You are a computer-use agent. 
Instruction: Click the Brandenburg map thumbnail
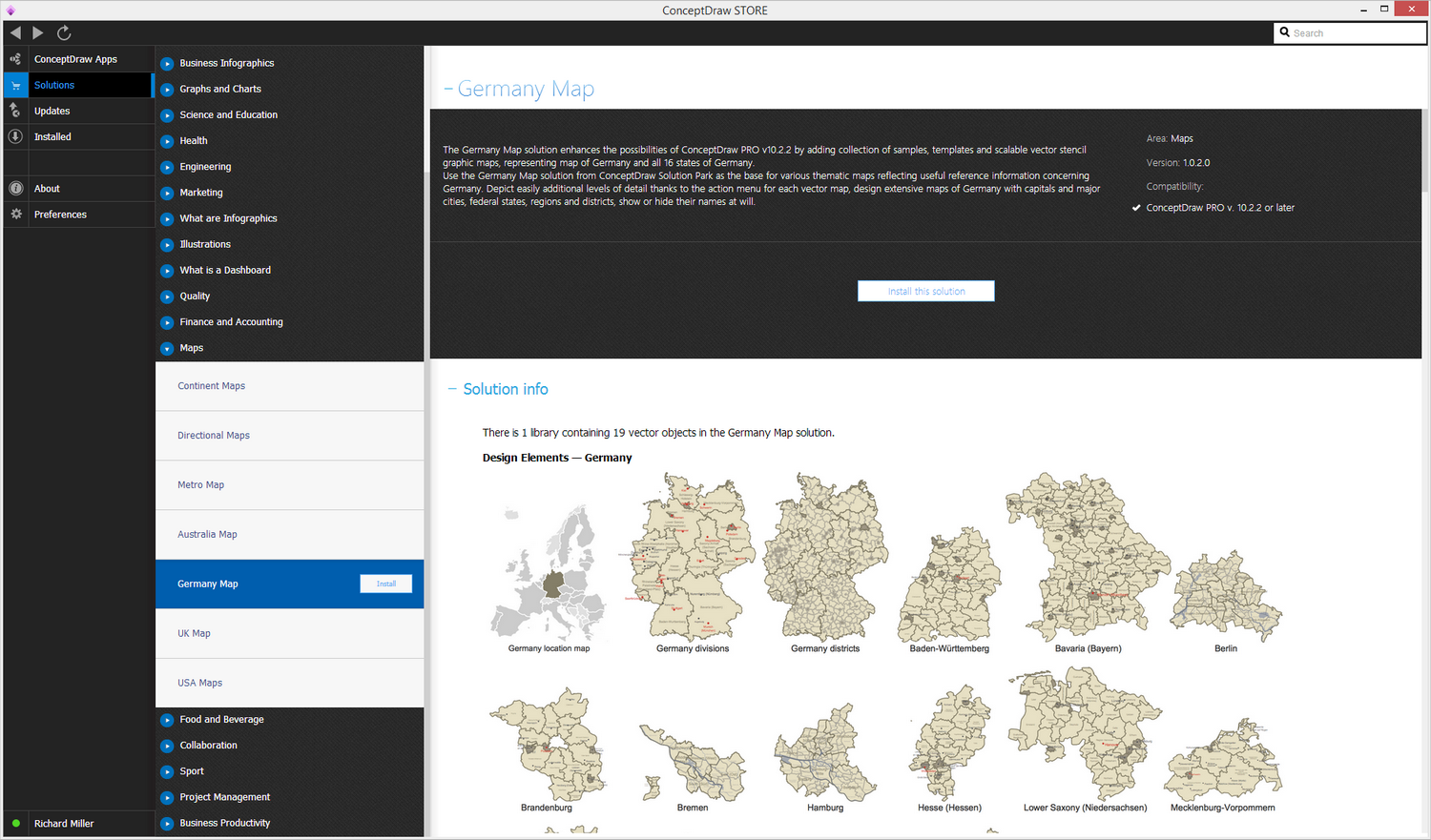tap(548, 744)
